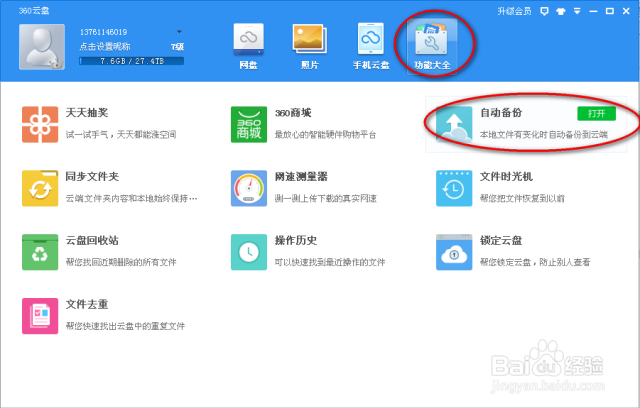This screenshot has height=408, width=640.
Task: Click the 自动备份 title text
Action: pyautogui.click(x=501, y=113)
